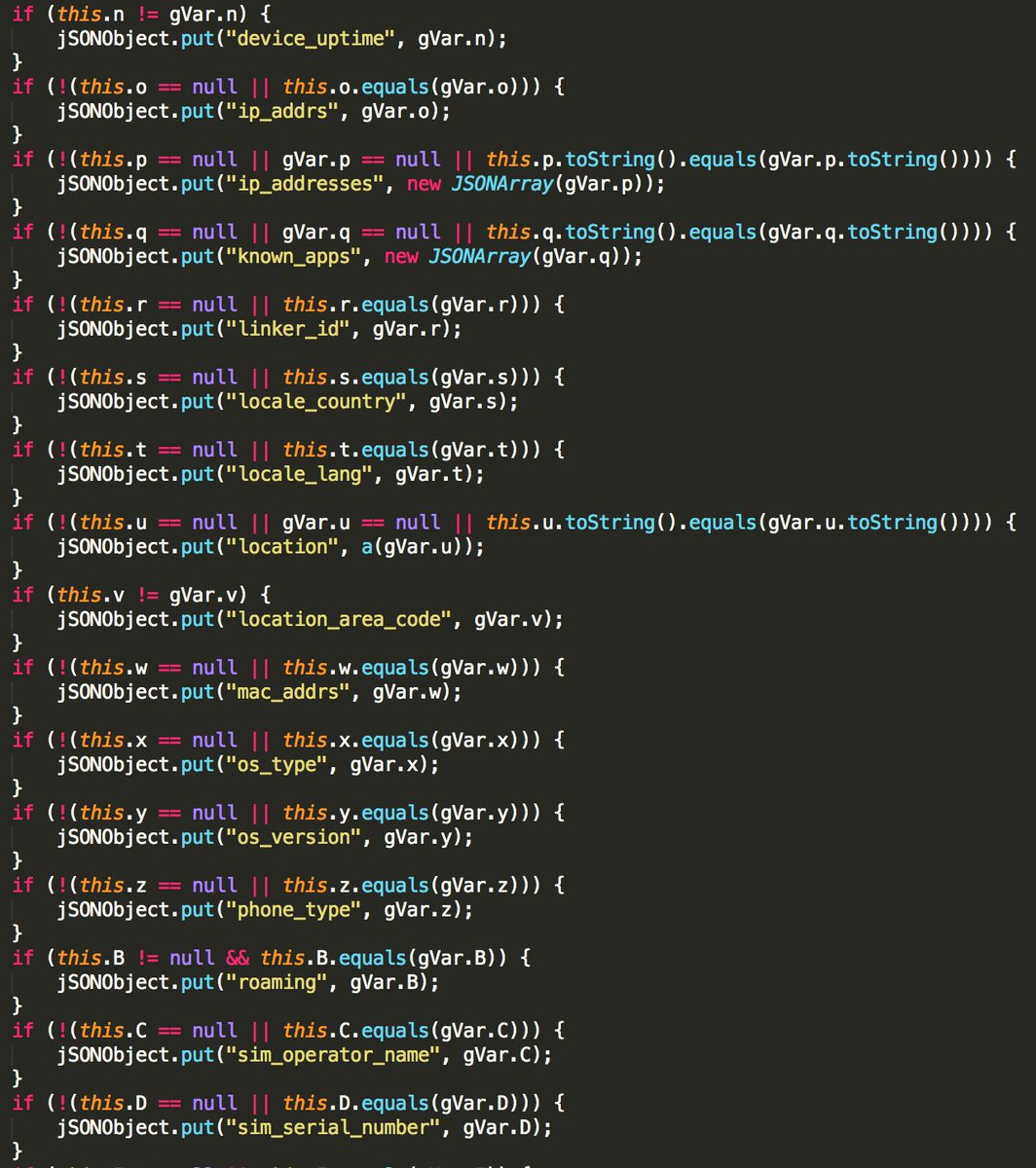Select the "sim_serial_number" string
Image resolution: width=1036 pixels, height=1168 pixels.
(334, 1127)
